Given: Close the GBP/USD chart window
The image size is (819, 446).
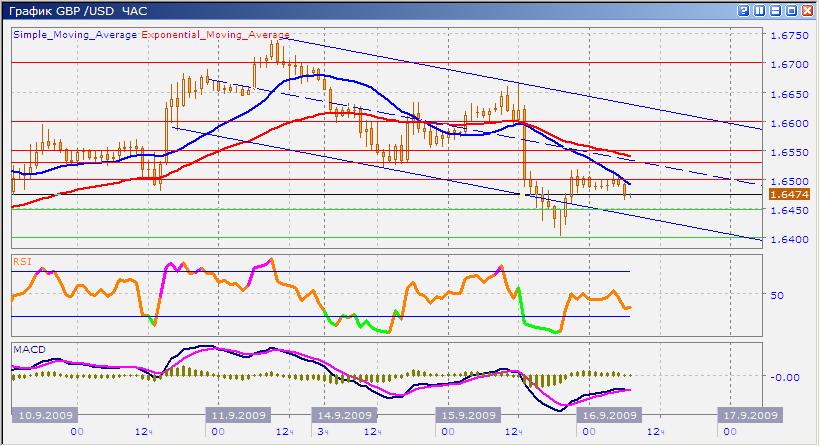Looking at the screenshot, I should pyautogui.click(x=807, y=10).
